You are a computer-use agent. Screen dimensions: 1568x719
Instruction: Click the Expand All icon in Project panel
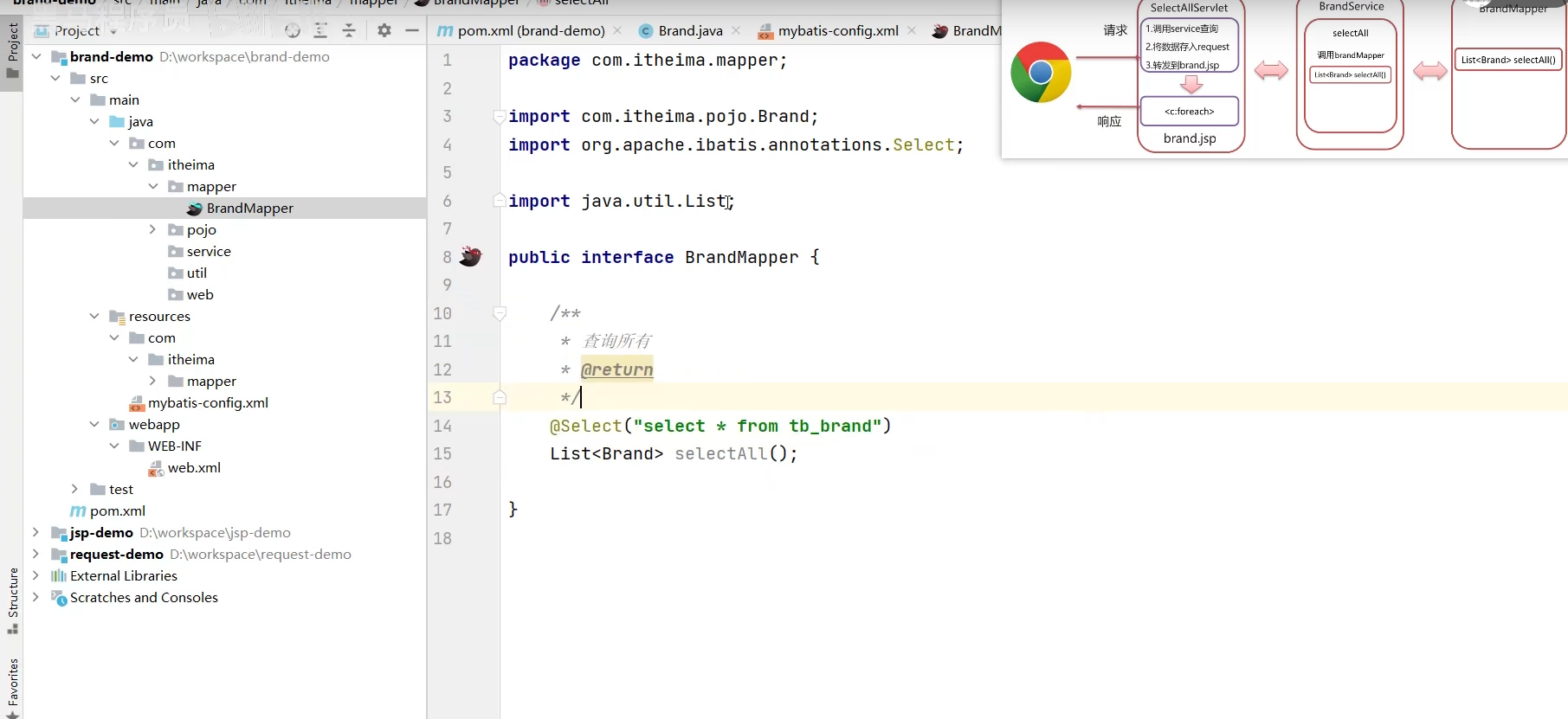(320, 31)
